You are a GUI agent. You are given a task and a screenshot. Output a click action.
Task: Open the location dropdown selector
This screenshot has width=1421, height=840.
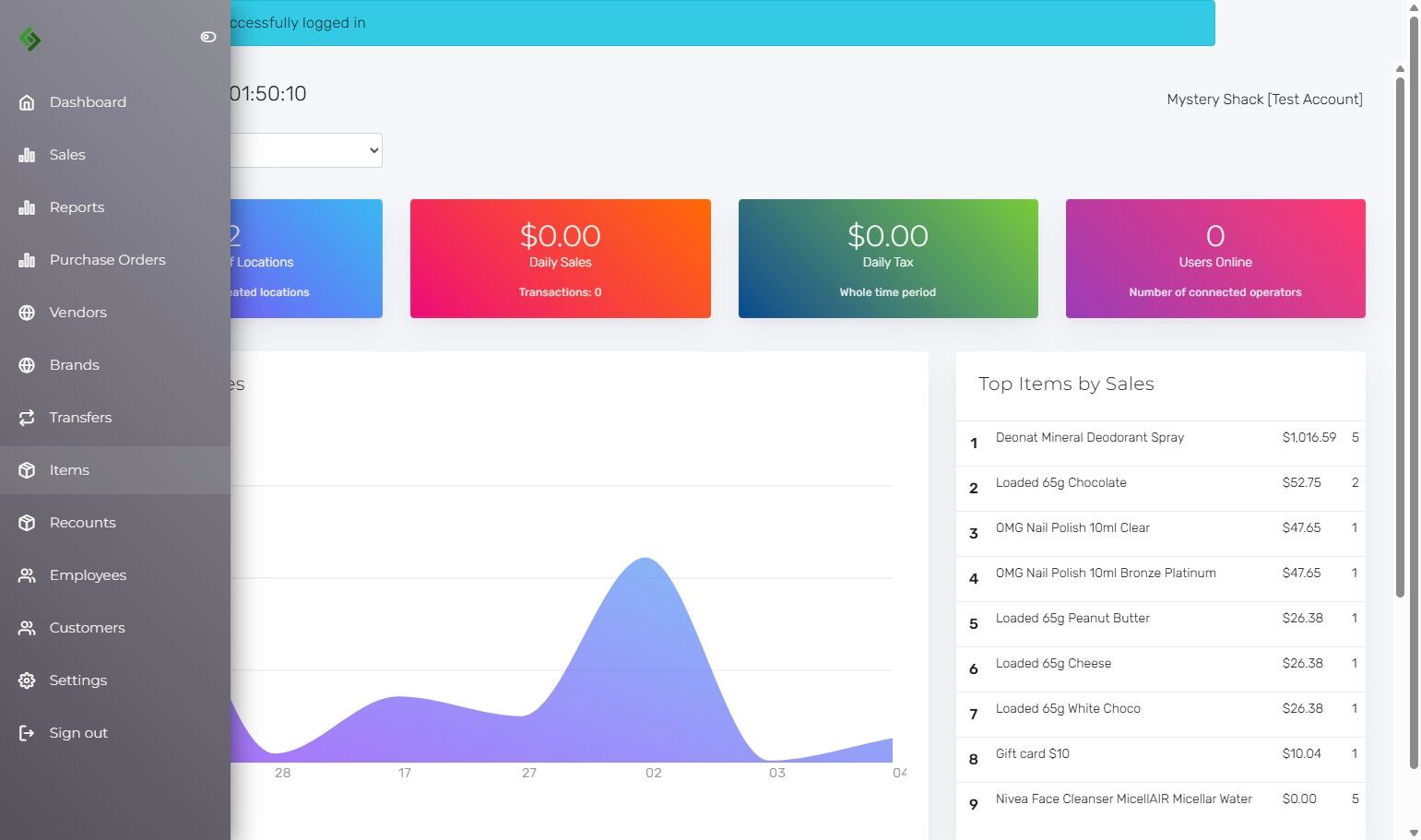pyautogui.click(x=306, y=150)
